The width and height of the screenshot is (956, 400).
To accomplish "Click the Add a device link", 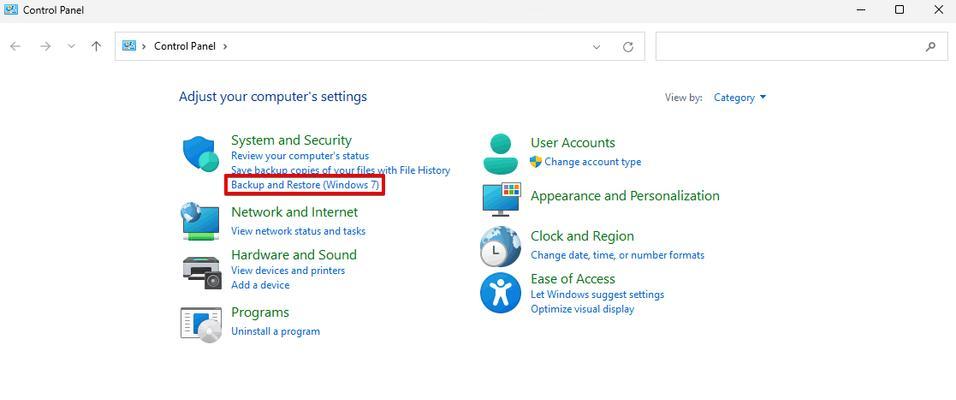I will pyautogui.click(x=260, y=285).
